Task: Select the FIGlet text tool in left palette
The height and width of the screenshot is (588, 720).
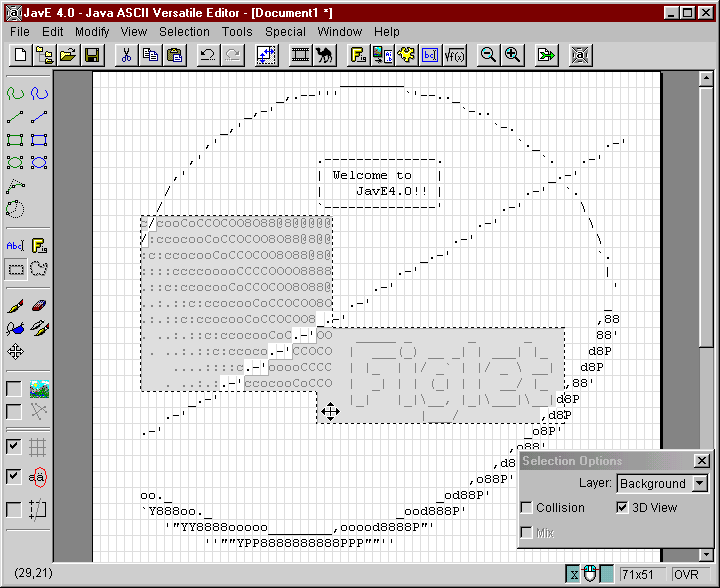Action: (39, 246)
